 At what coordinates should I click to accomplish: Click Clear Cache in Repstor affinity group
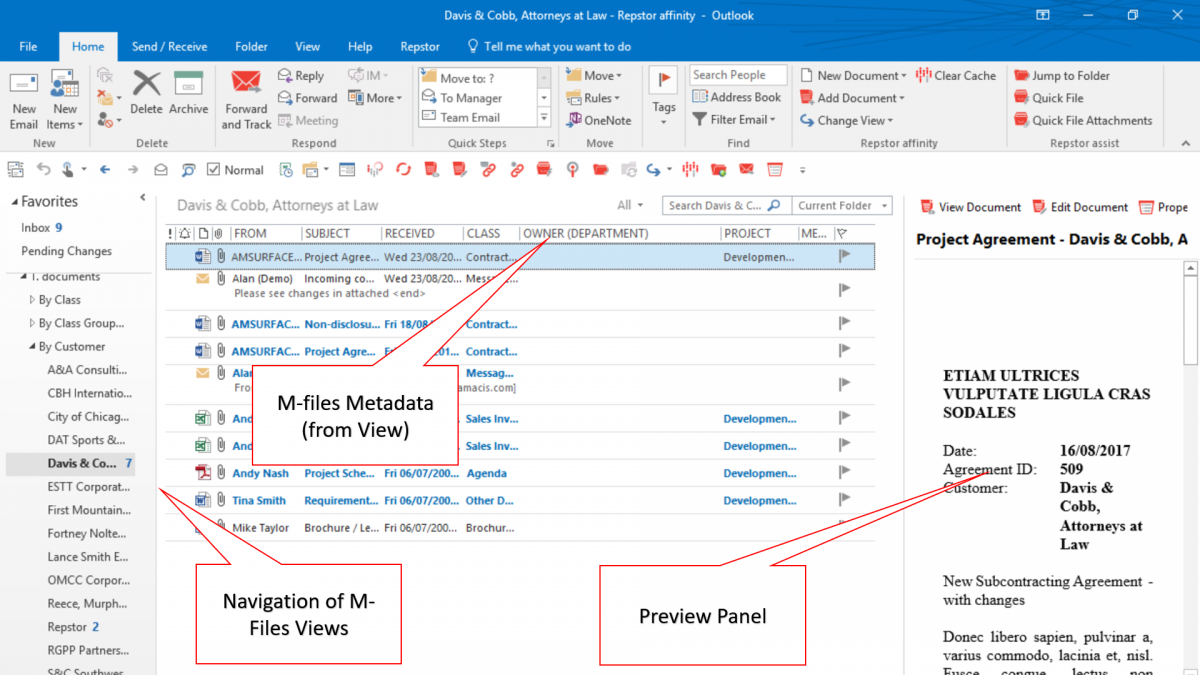click(956, 75)
